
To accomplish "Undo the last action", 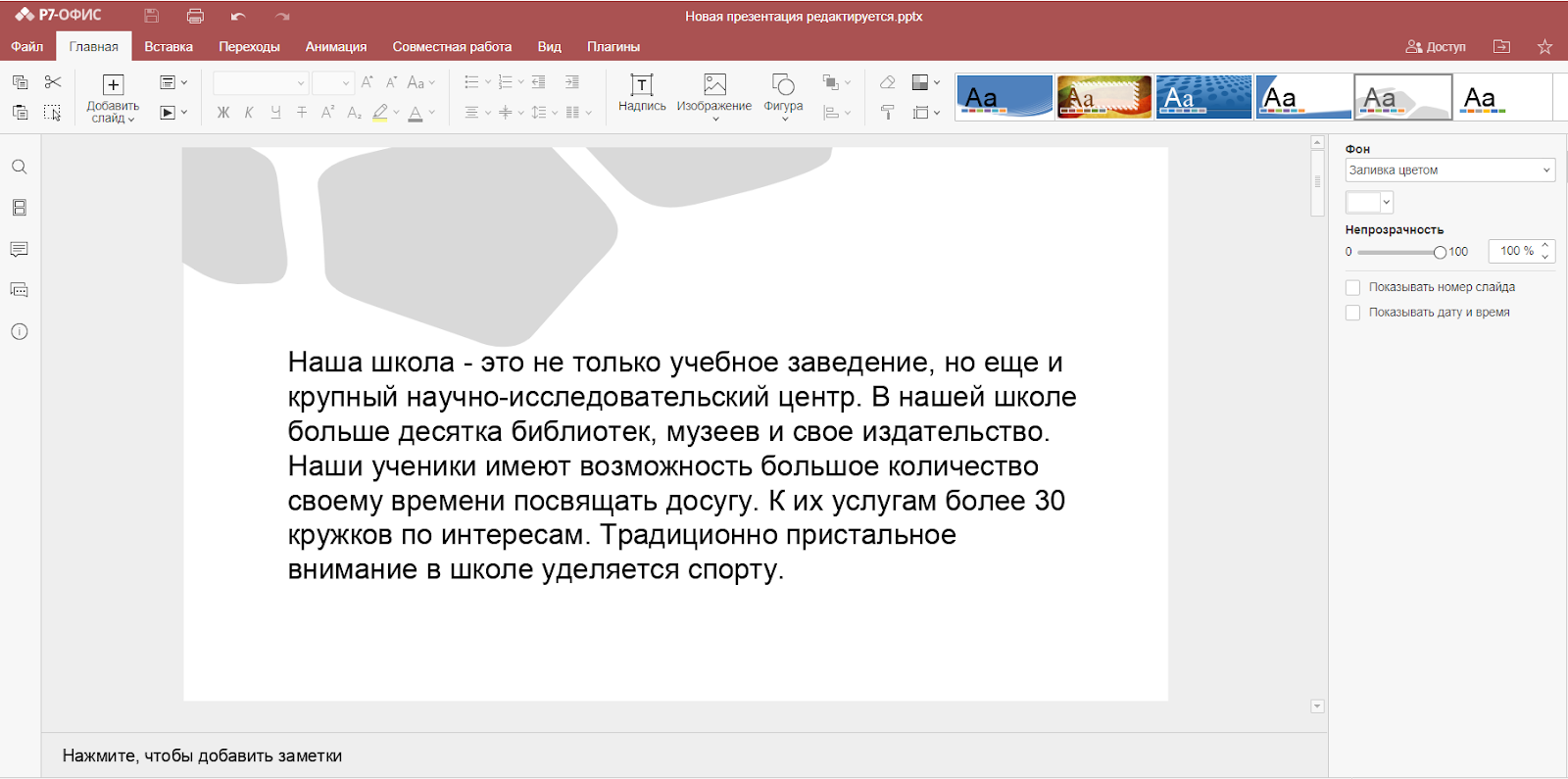I will tap(238, 17).
